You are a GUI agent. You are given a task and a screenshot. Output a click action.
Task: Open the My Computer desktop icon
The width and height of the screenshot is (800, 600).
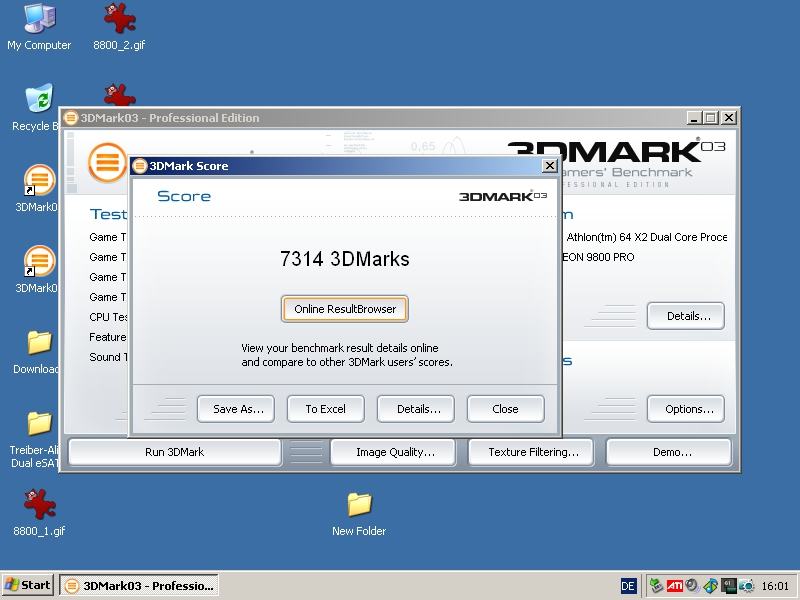[39, 27]
